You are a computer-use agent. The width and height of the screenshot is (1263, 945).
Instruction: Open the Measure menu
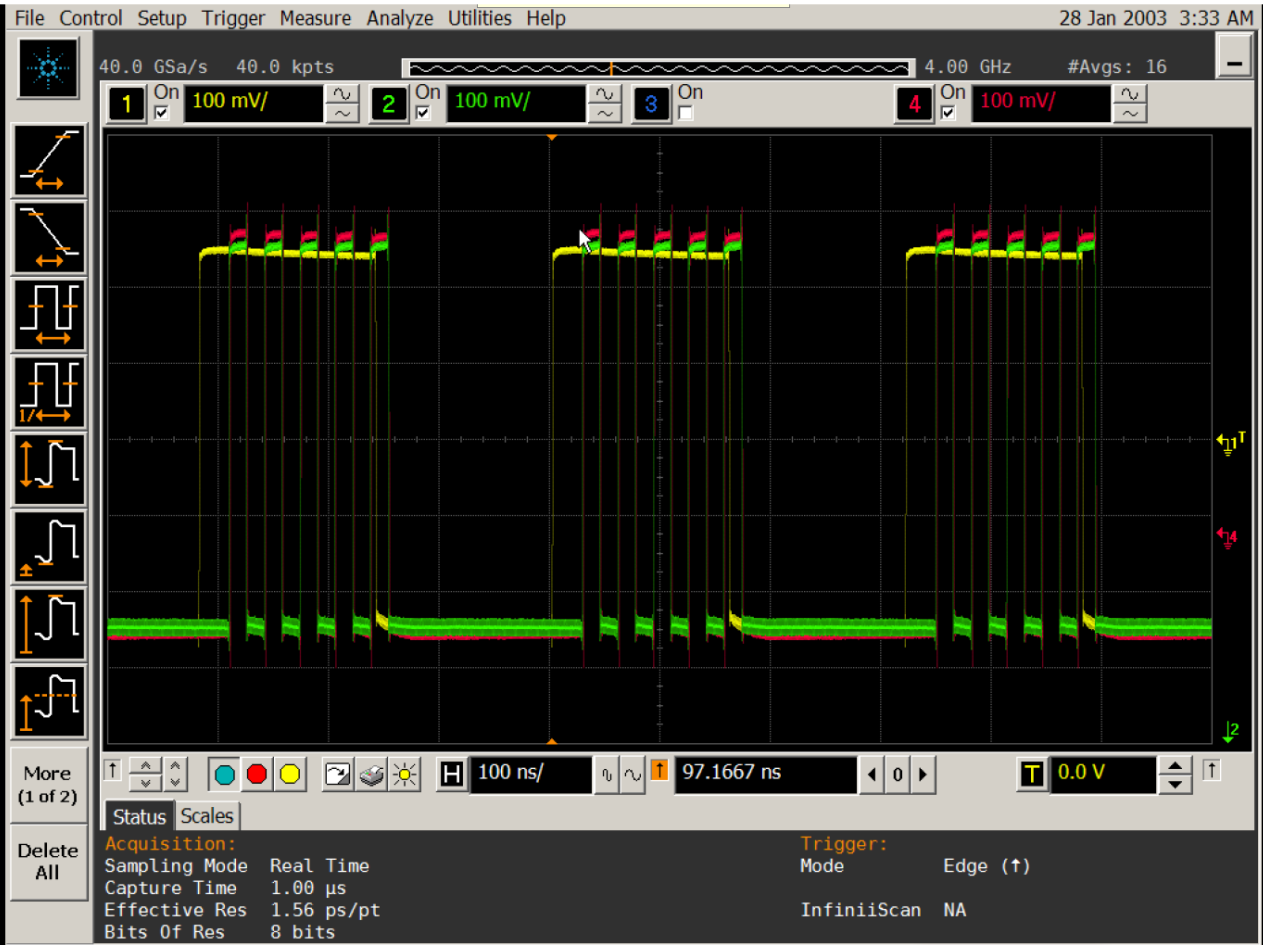pyautogui.click(x=315, y=18)
